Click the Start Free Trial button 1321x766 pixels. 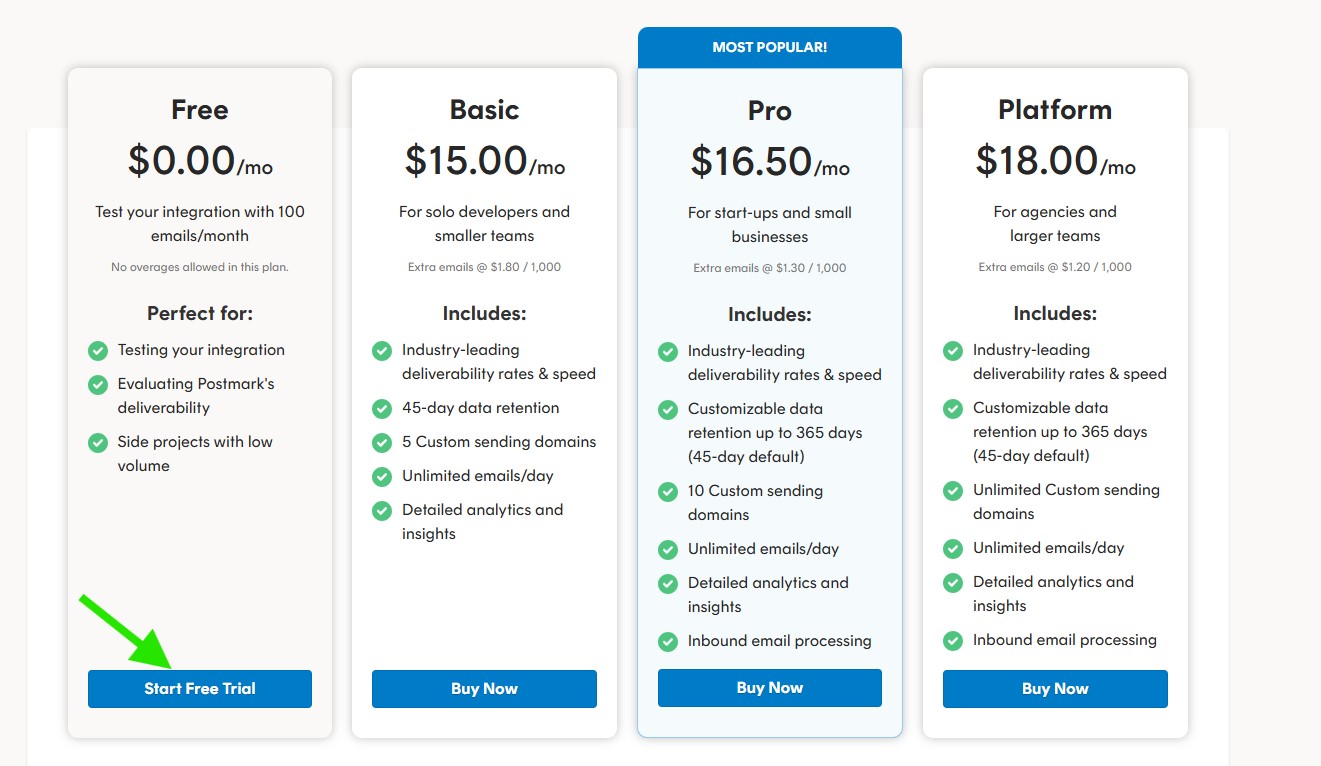(x=200, y=689)
